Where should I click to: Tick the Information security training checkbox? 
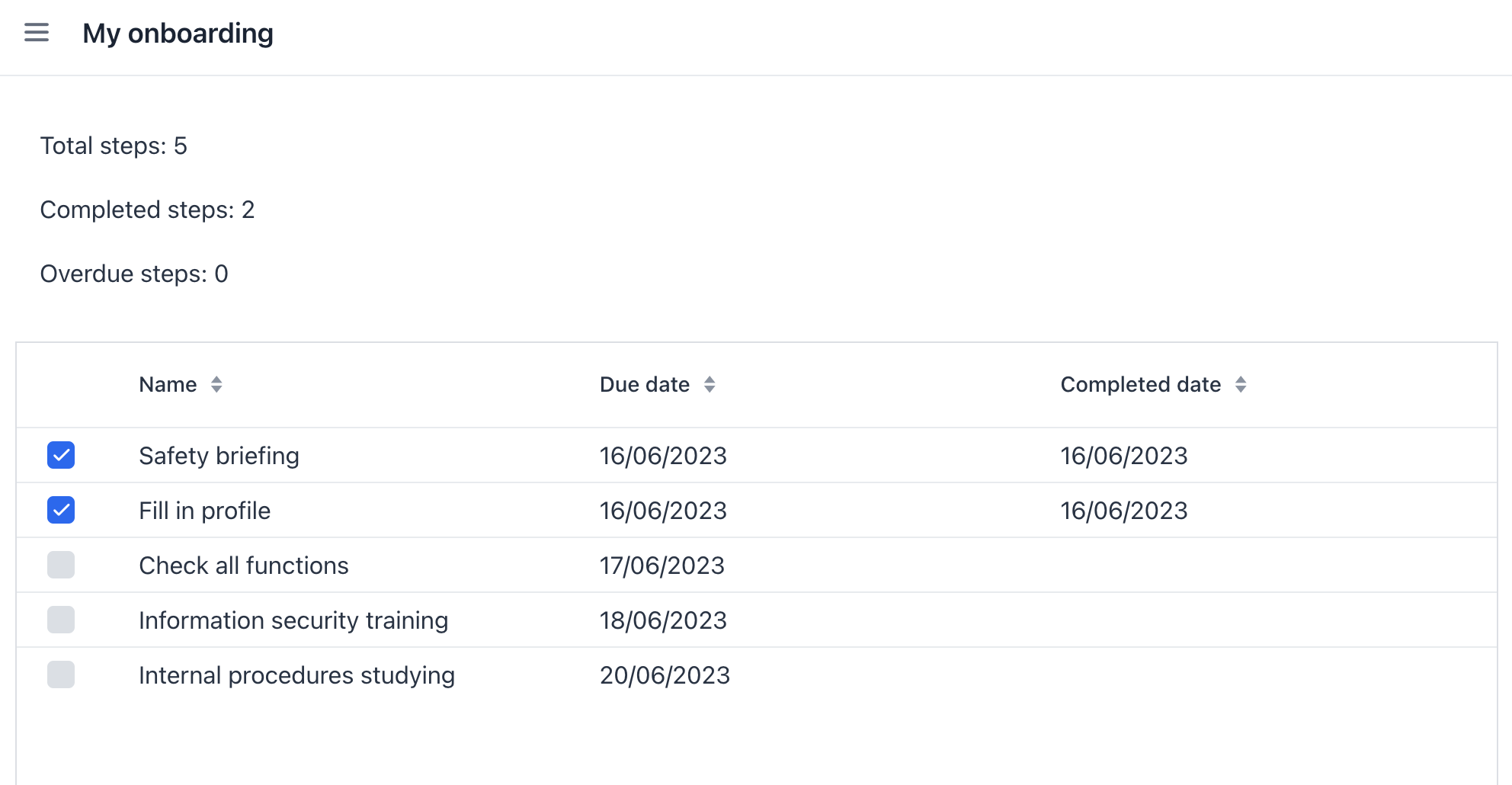point(61,620)
